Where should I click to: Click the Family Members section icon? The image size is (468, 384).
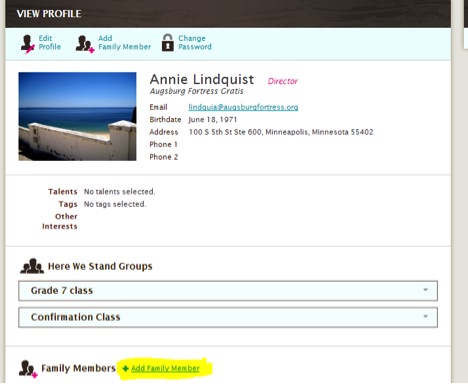(x=28, y=369)
